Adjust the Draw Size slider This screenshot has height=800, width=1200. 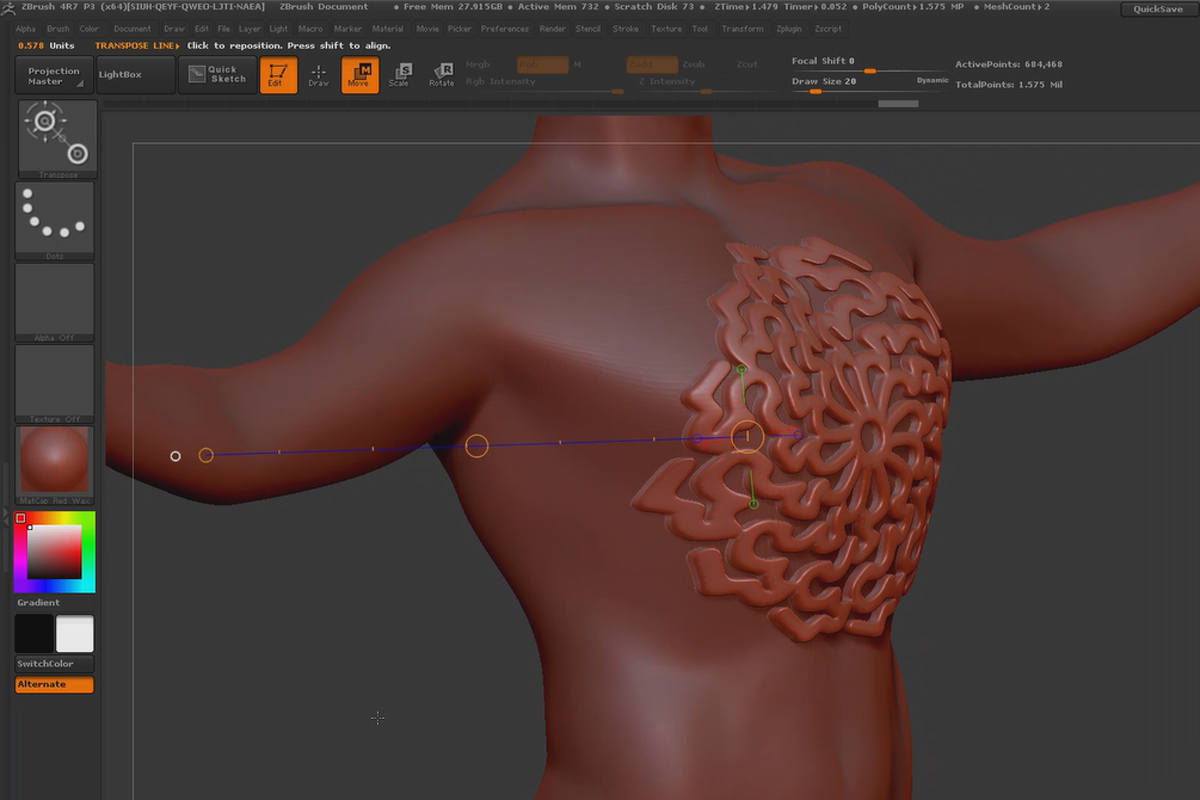coord(870,84)
